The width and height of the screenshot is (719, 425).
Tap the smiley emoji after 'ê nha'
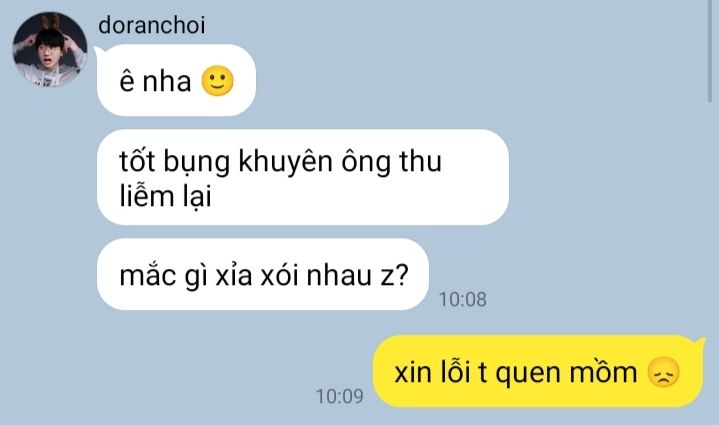217,81
